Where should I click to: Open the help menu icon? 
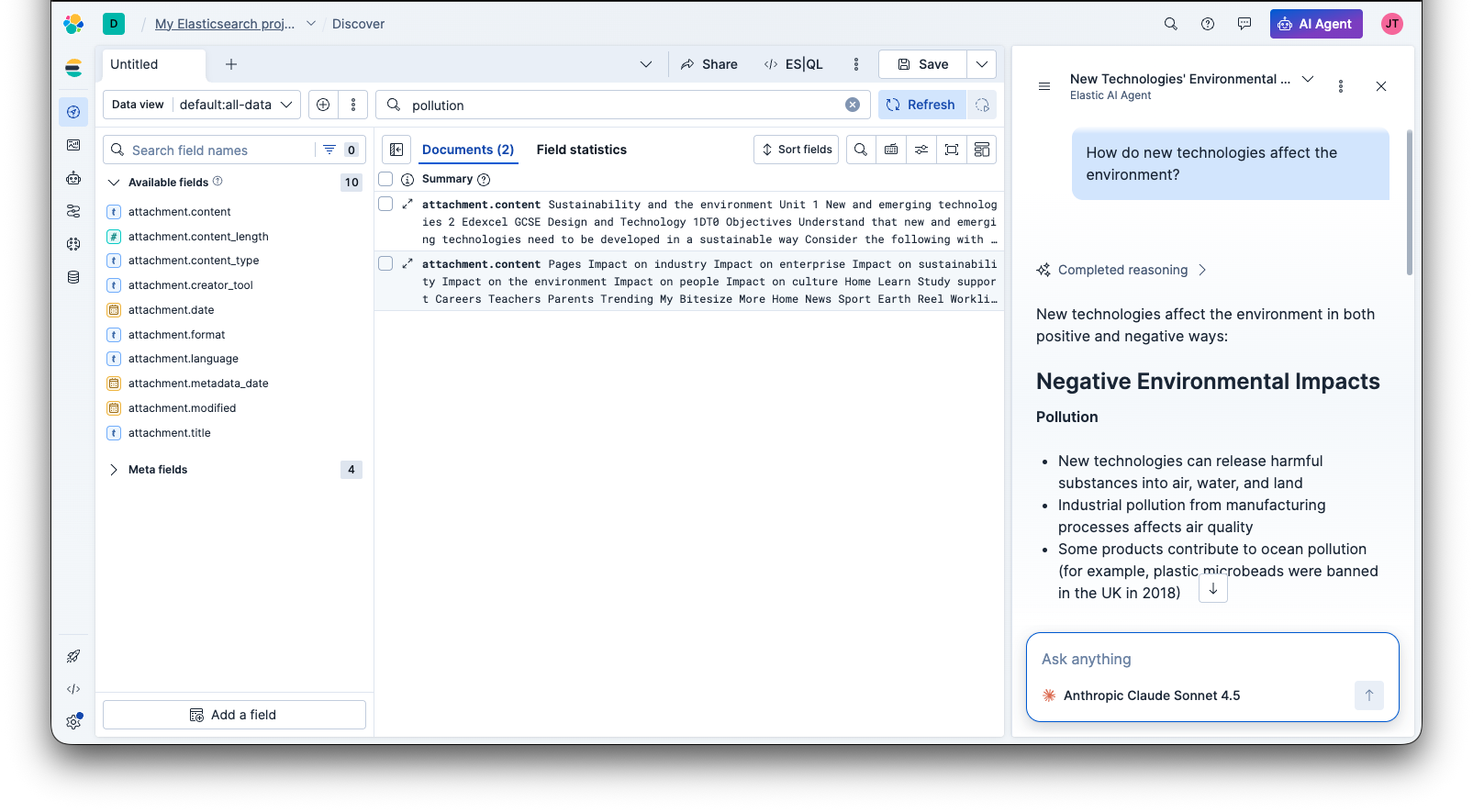tap(1208, 24)
